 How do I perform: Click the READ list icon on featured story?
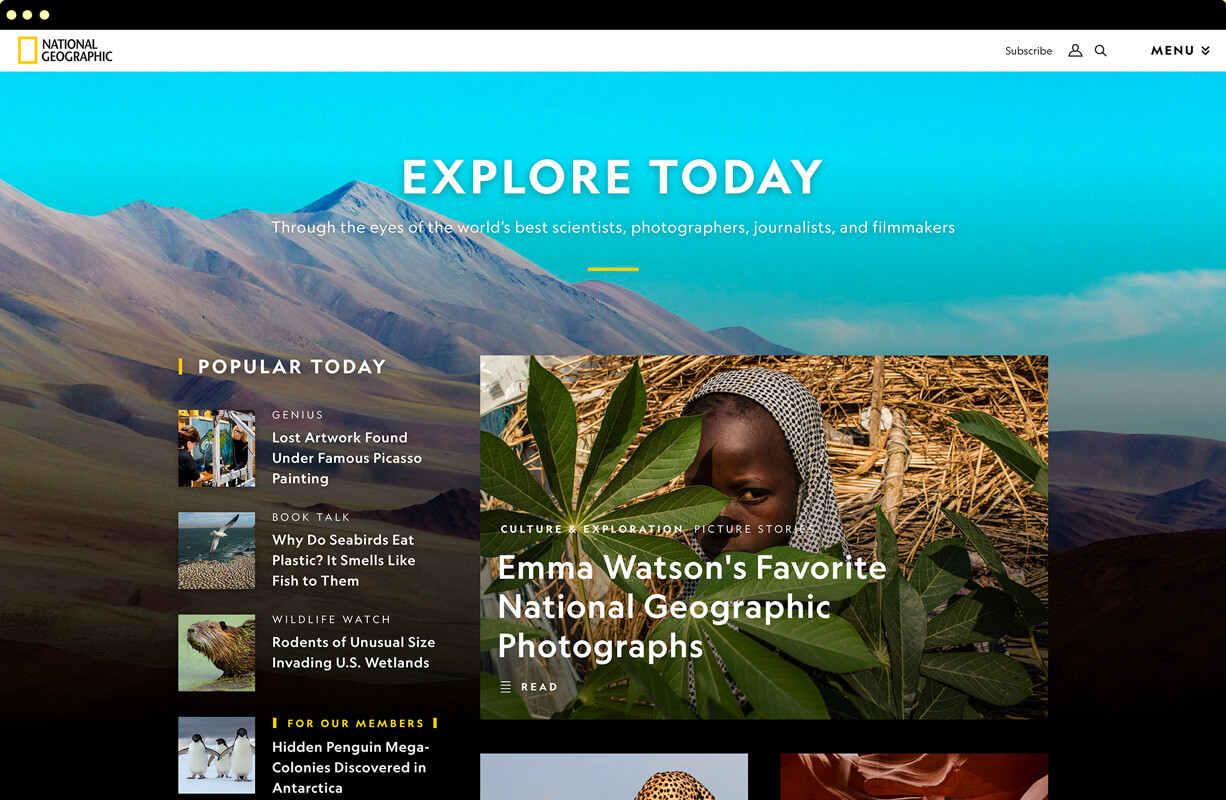pos(506,687)
